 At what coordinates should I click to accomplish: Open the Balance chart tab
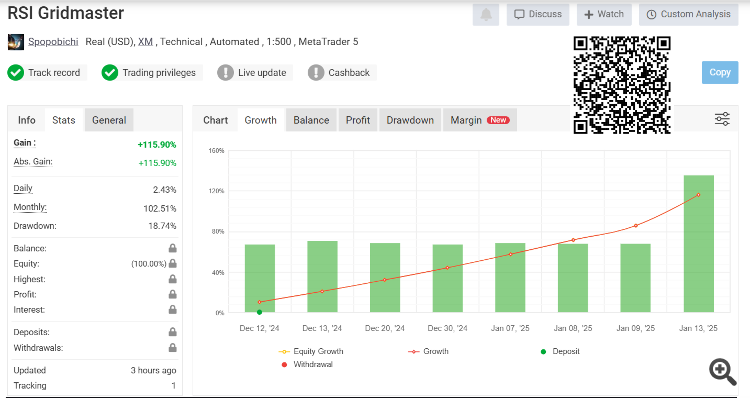pyautogui.click(x=311, y=120)
